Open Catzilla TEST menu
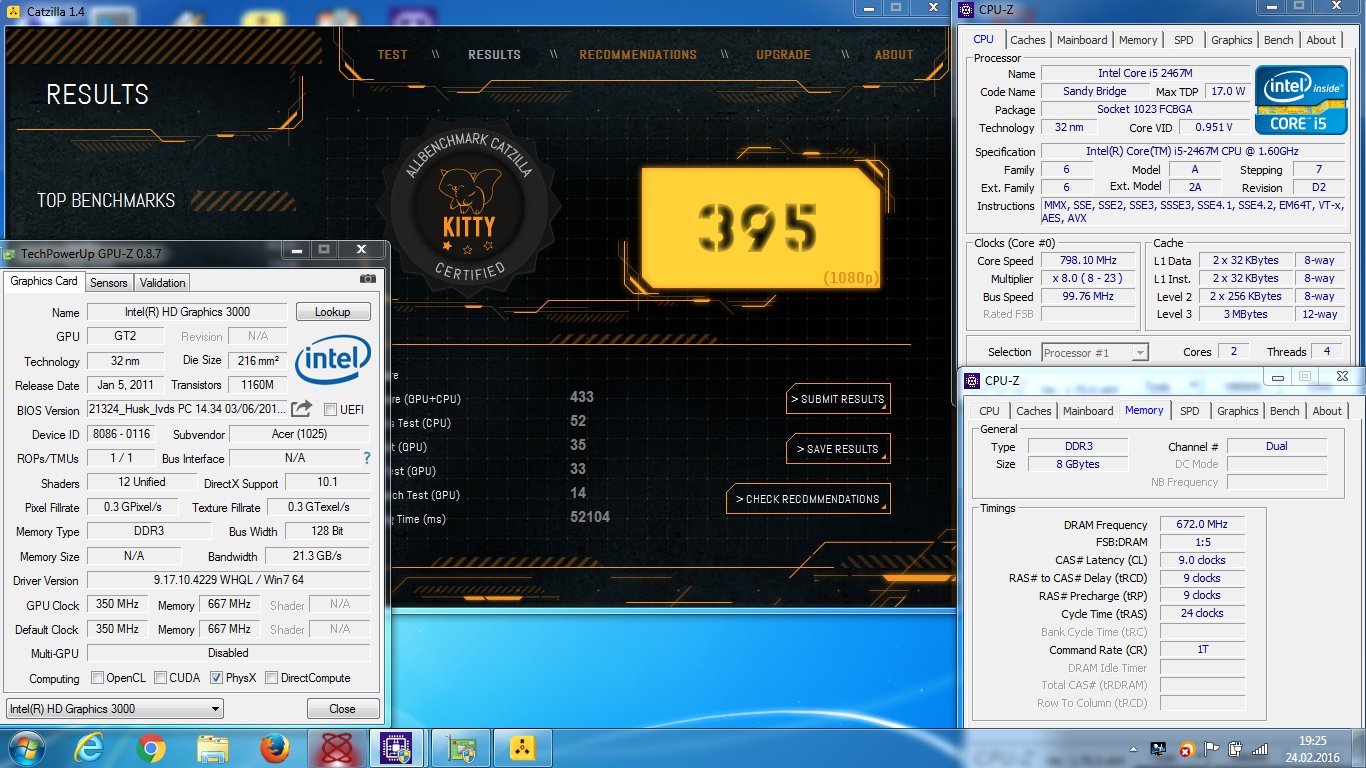Viewport: 1366px width, 768px height. tap(392, 55)
